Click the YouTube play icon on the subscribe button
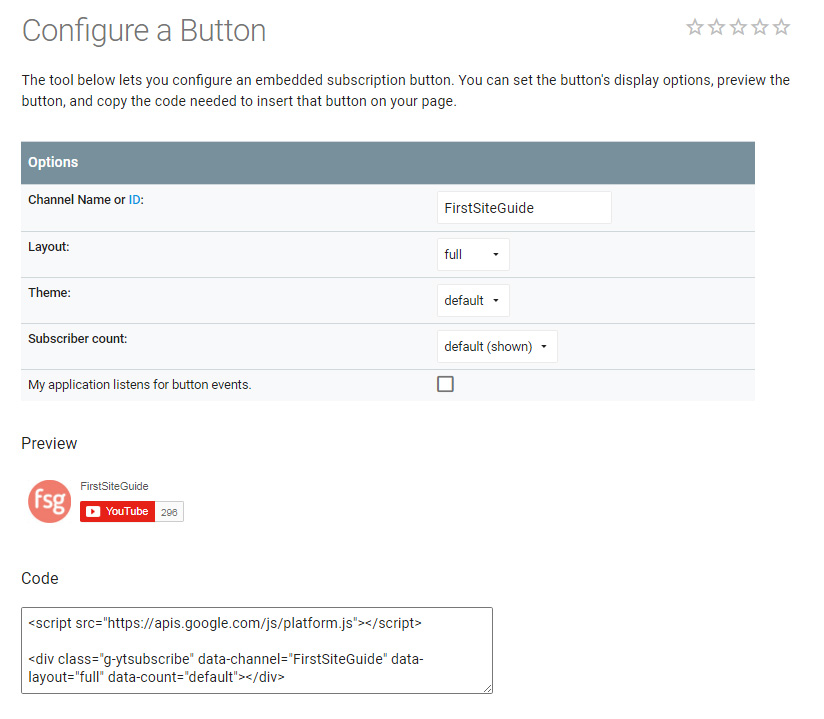 (93, 511)
